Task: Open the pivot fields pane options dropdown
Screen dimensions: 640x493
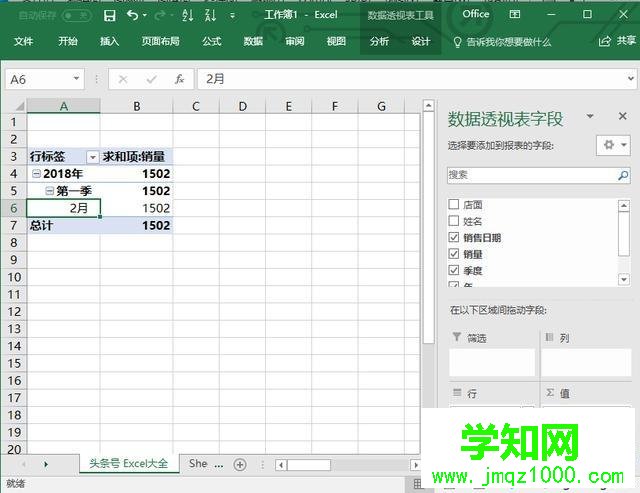Action: point(590,116)
